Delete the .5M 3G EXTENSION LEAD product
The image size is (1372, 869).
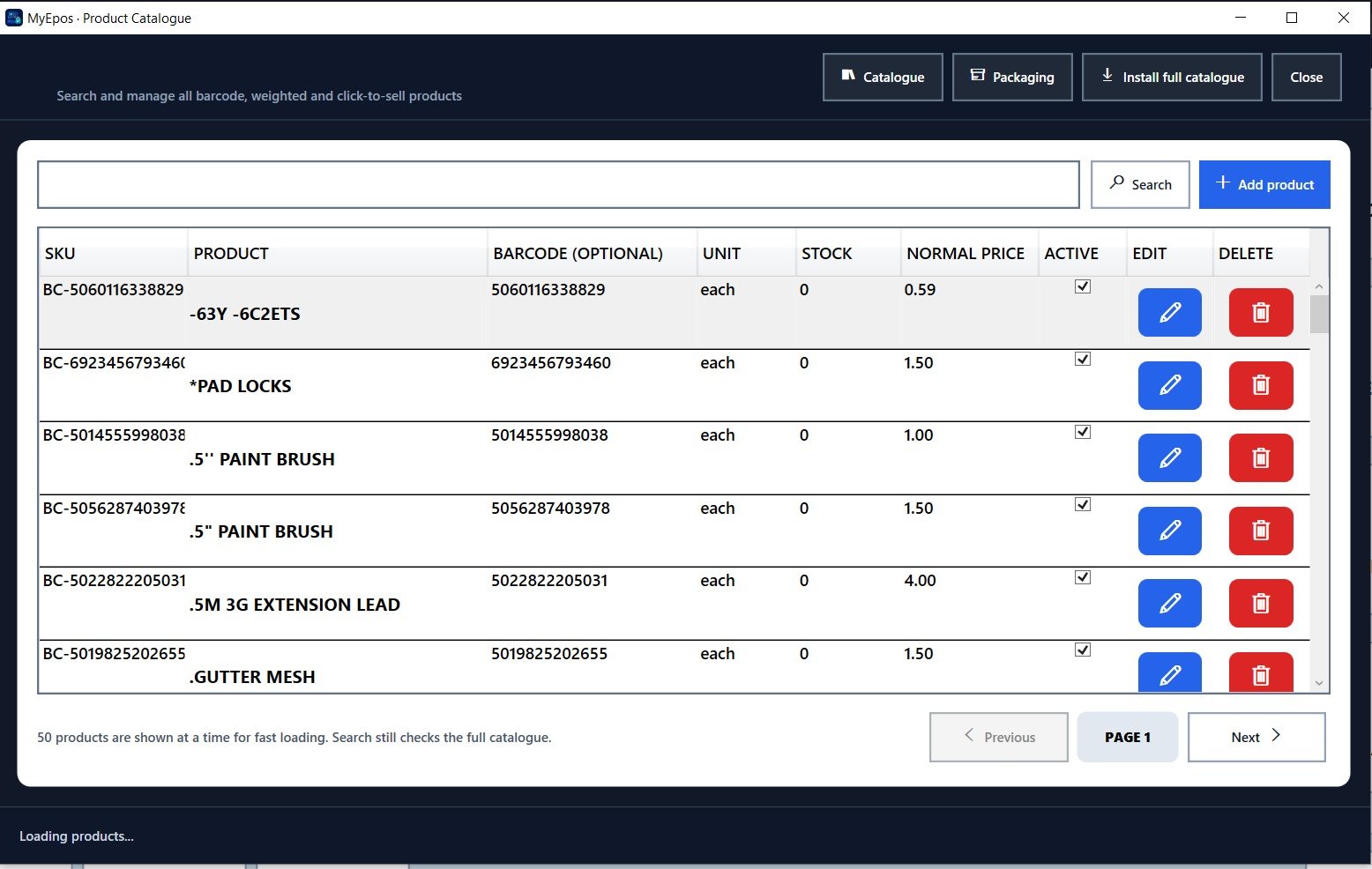1261,603
